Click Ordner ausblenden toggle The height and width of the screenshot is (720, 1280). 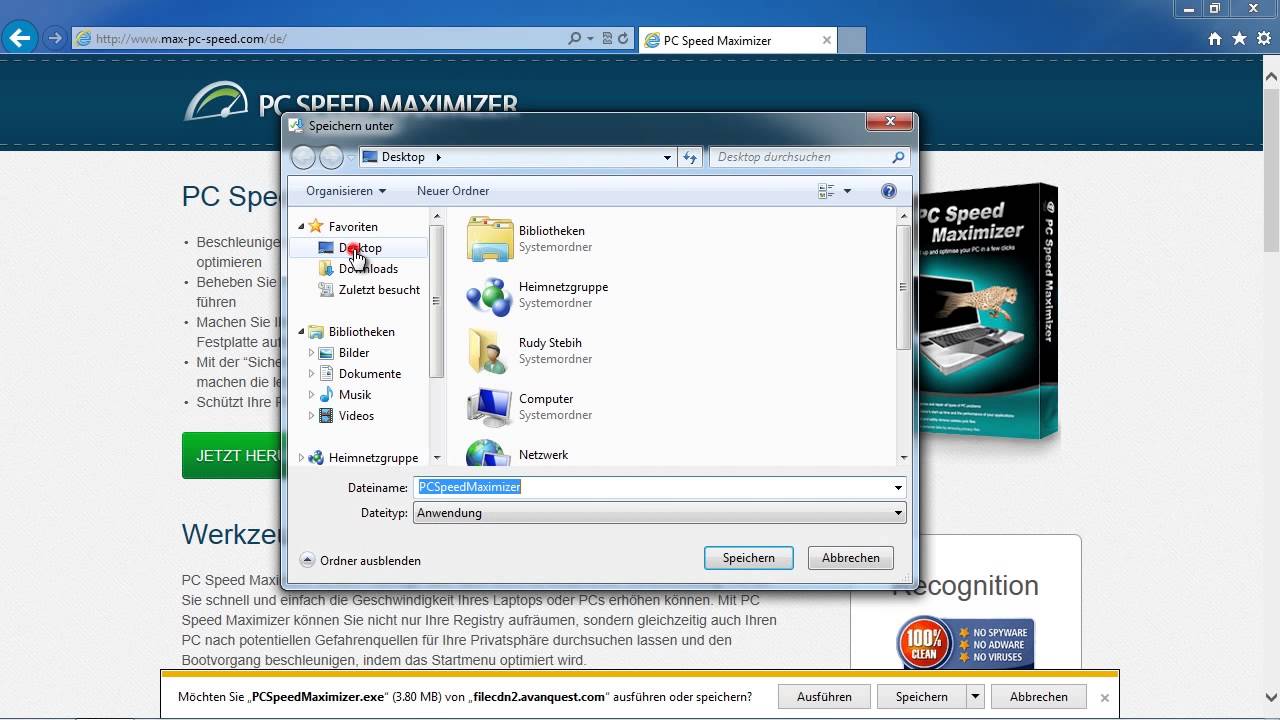tap(361, 561)
